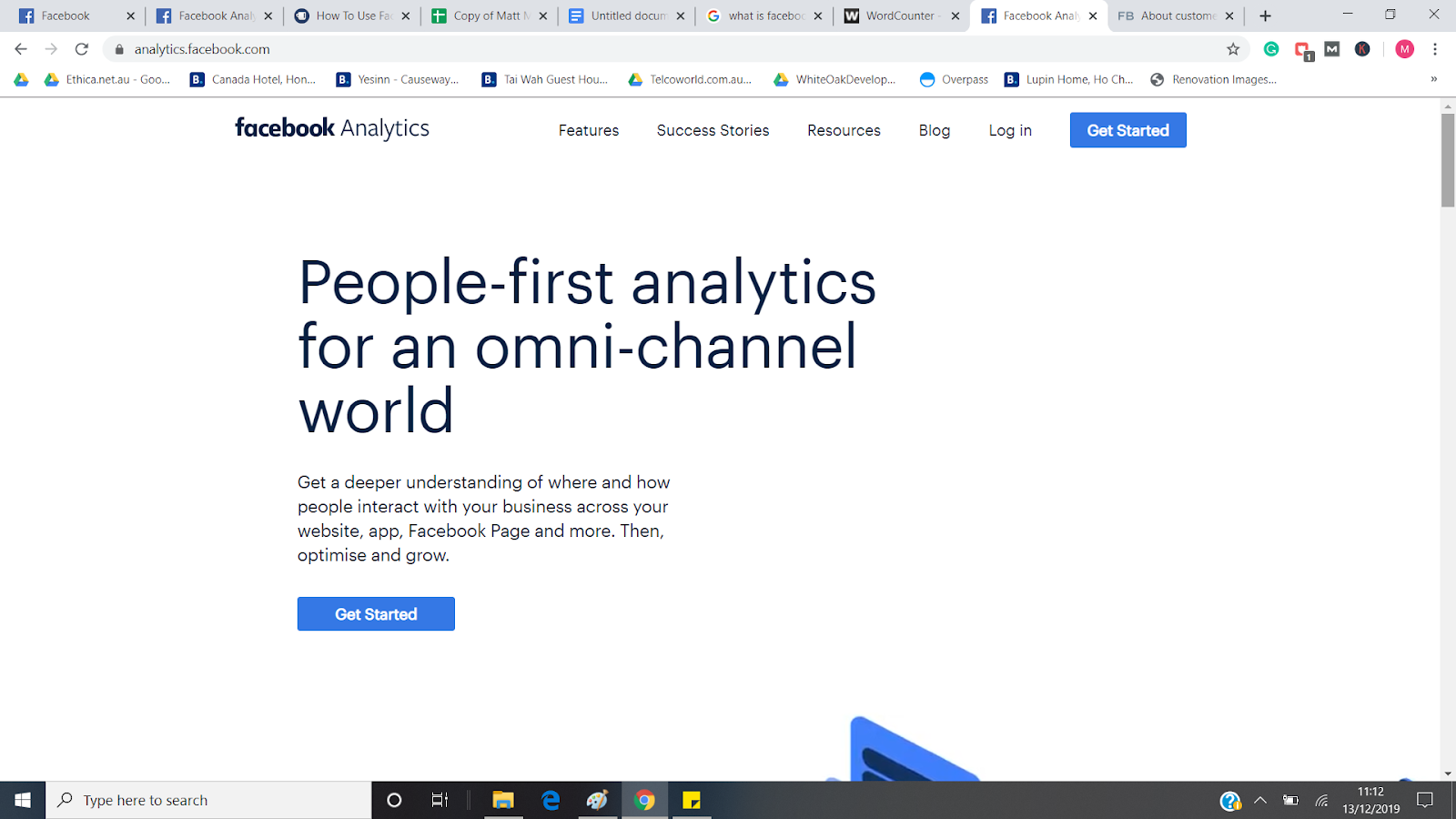Open the Google Drive bookmark icon
1456x819 pixels.
[21, 79]
